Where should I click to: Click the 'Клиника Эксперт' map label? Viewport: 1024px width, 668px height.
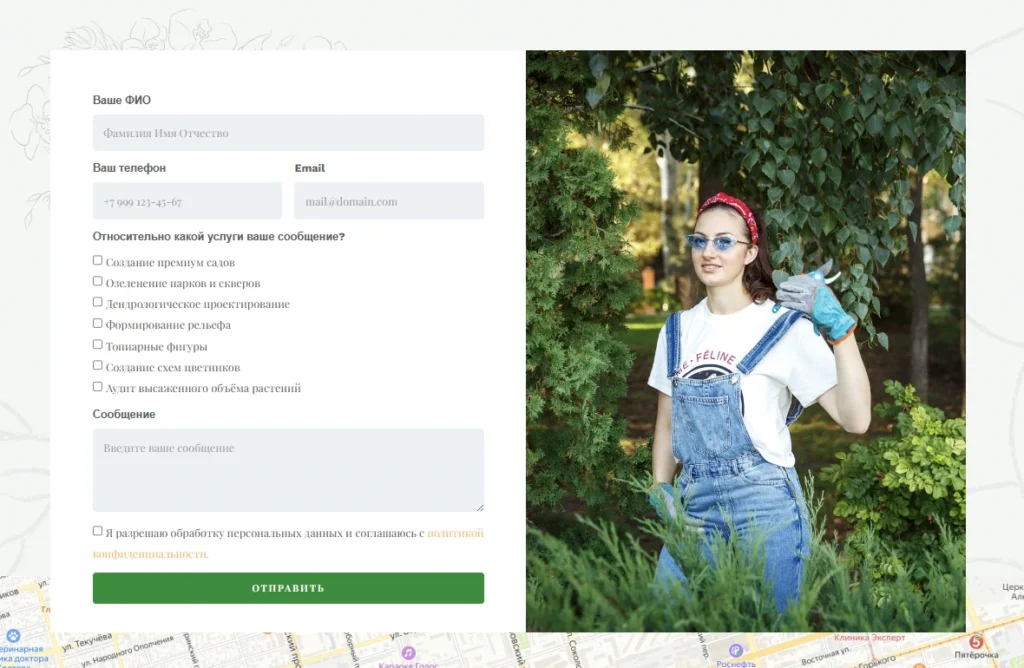coord(869,637)
